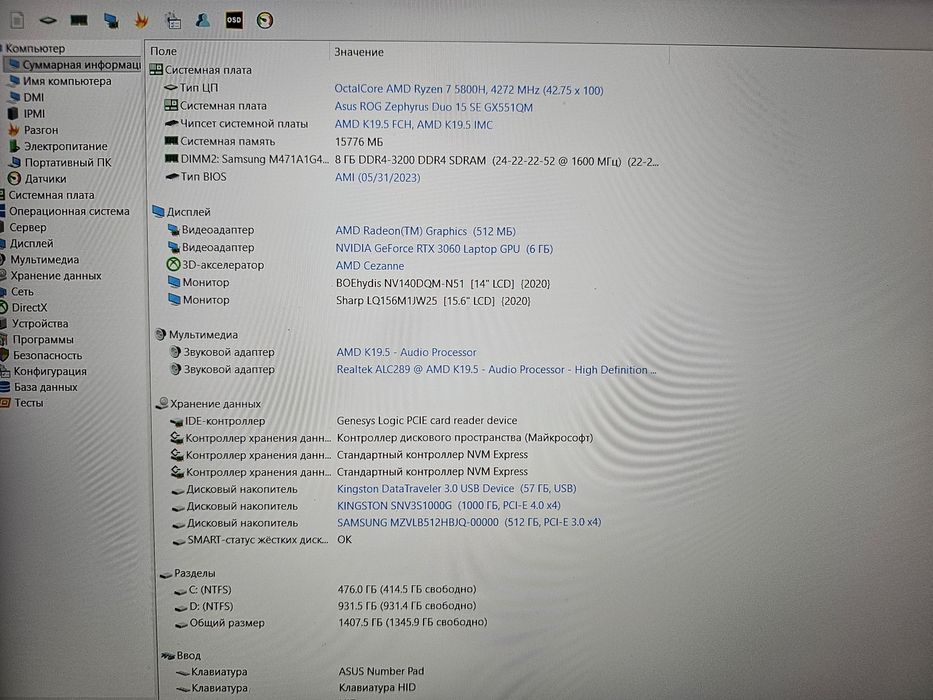Select the D: (NTFS) partition row
933x700 pixels.
click(x=325, y=606)
